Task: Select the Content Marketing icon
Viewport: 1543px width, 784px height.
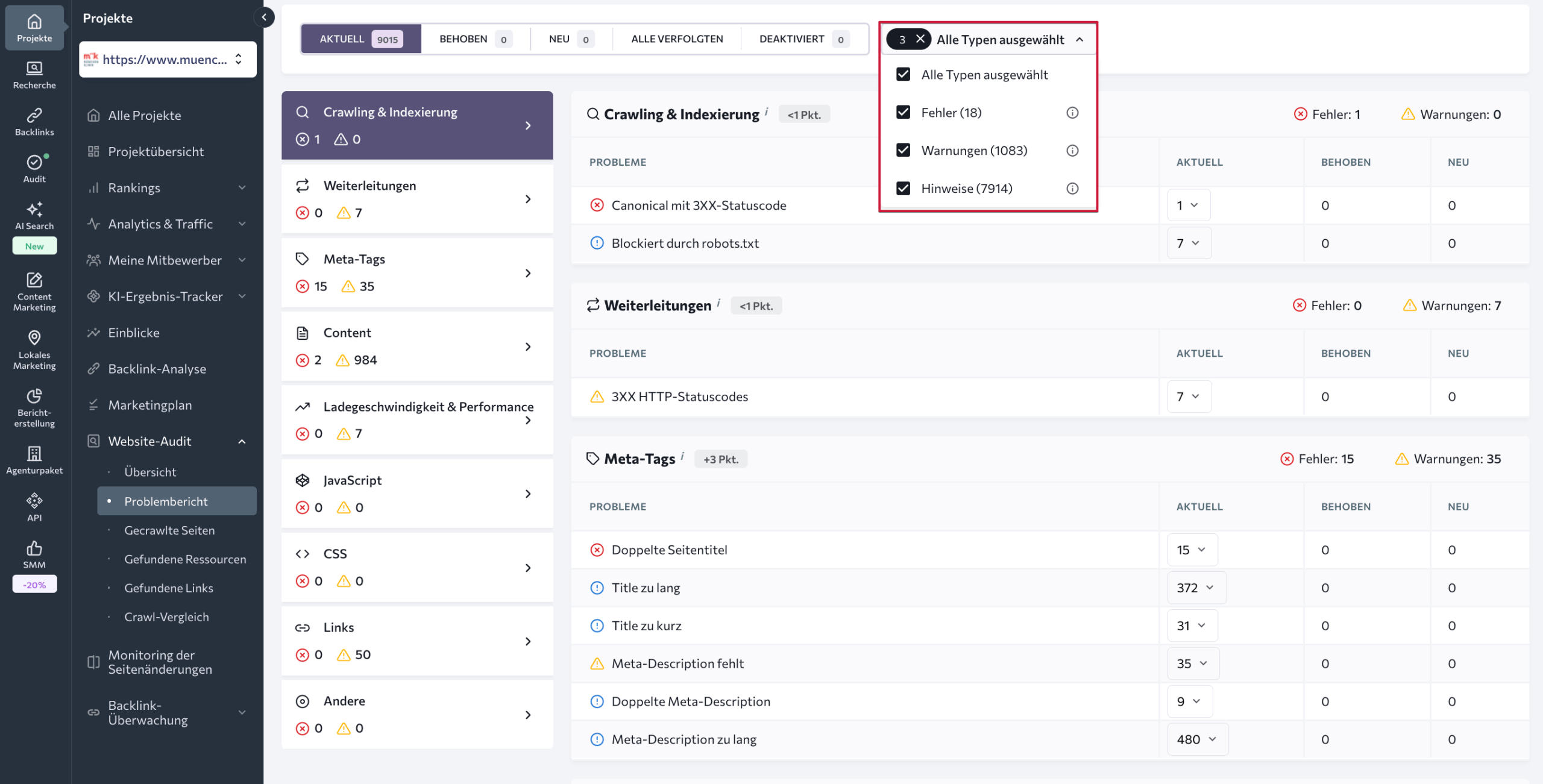Action: 34,292
